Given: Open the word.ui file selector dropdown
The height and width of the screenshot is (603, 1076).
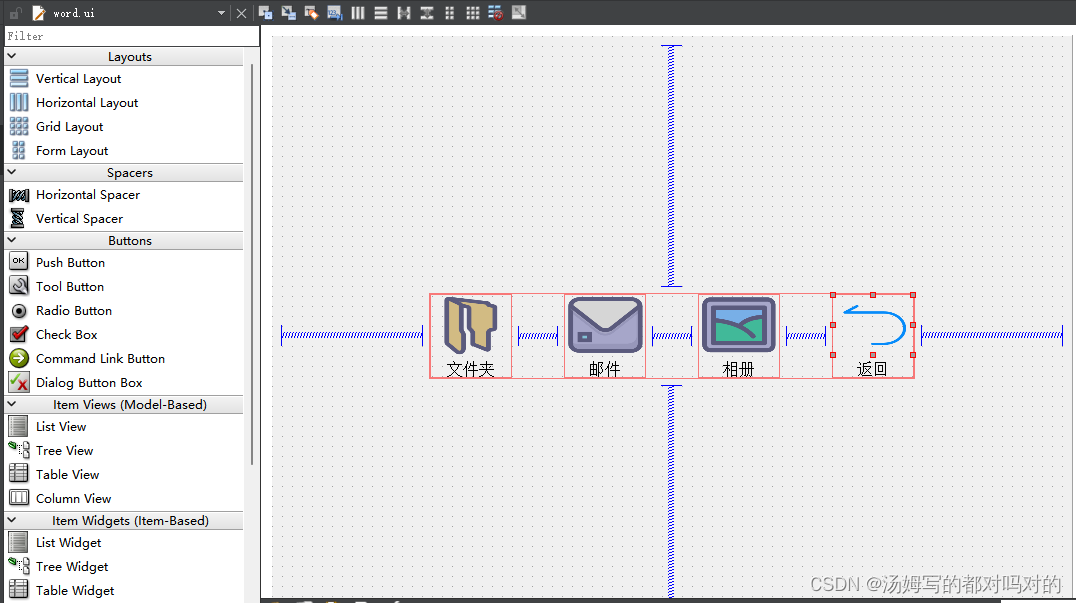Looking at the screenshot, I should click(x=221, y=13).
